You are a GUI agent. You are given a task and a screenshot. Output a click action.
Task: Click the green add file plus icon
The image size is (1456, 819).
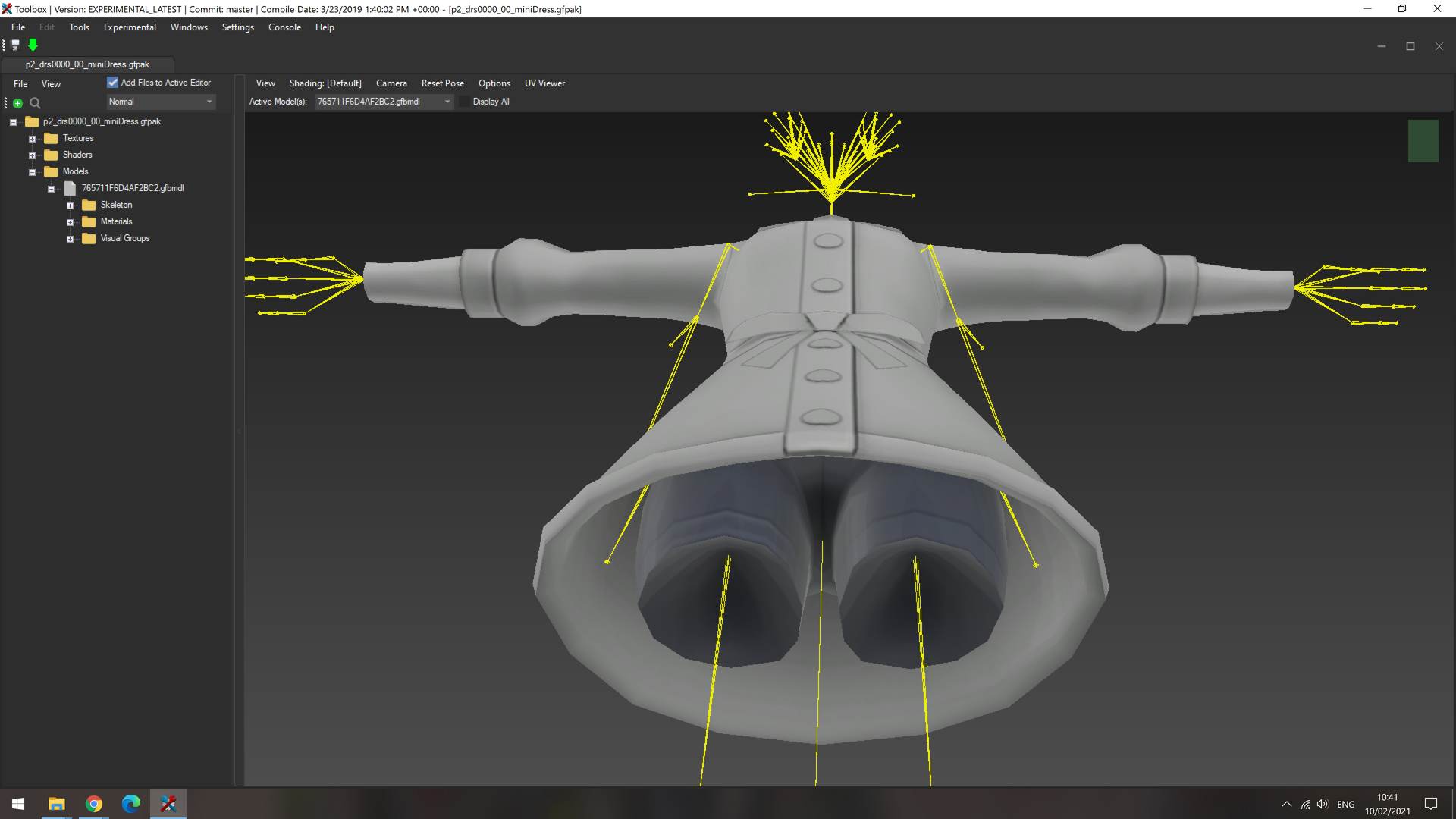tap(17, 103)
